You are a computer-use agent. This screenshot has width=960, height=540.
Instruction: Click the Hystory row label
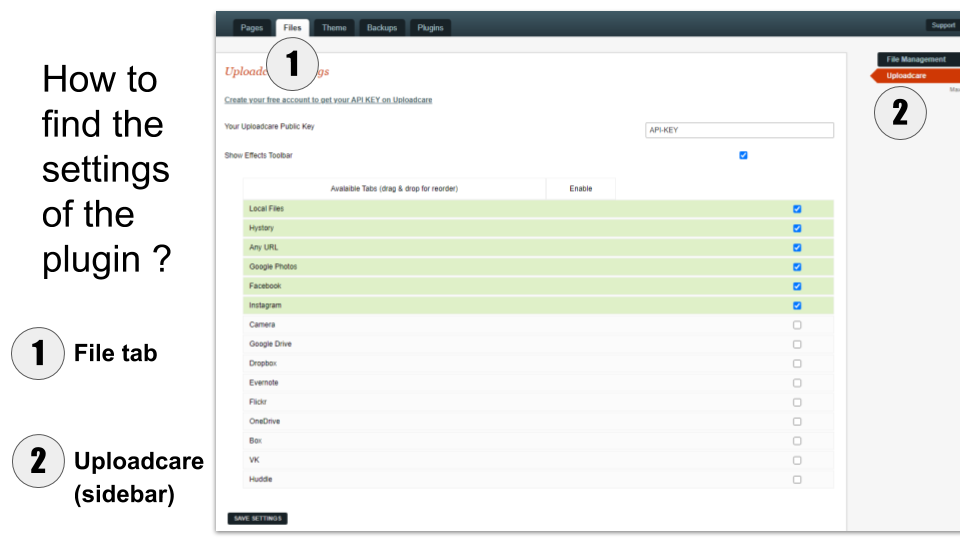click(x=261, y=228)
